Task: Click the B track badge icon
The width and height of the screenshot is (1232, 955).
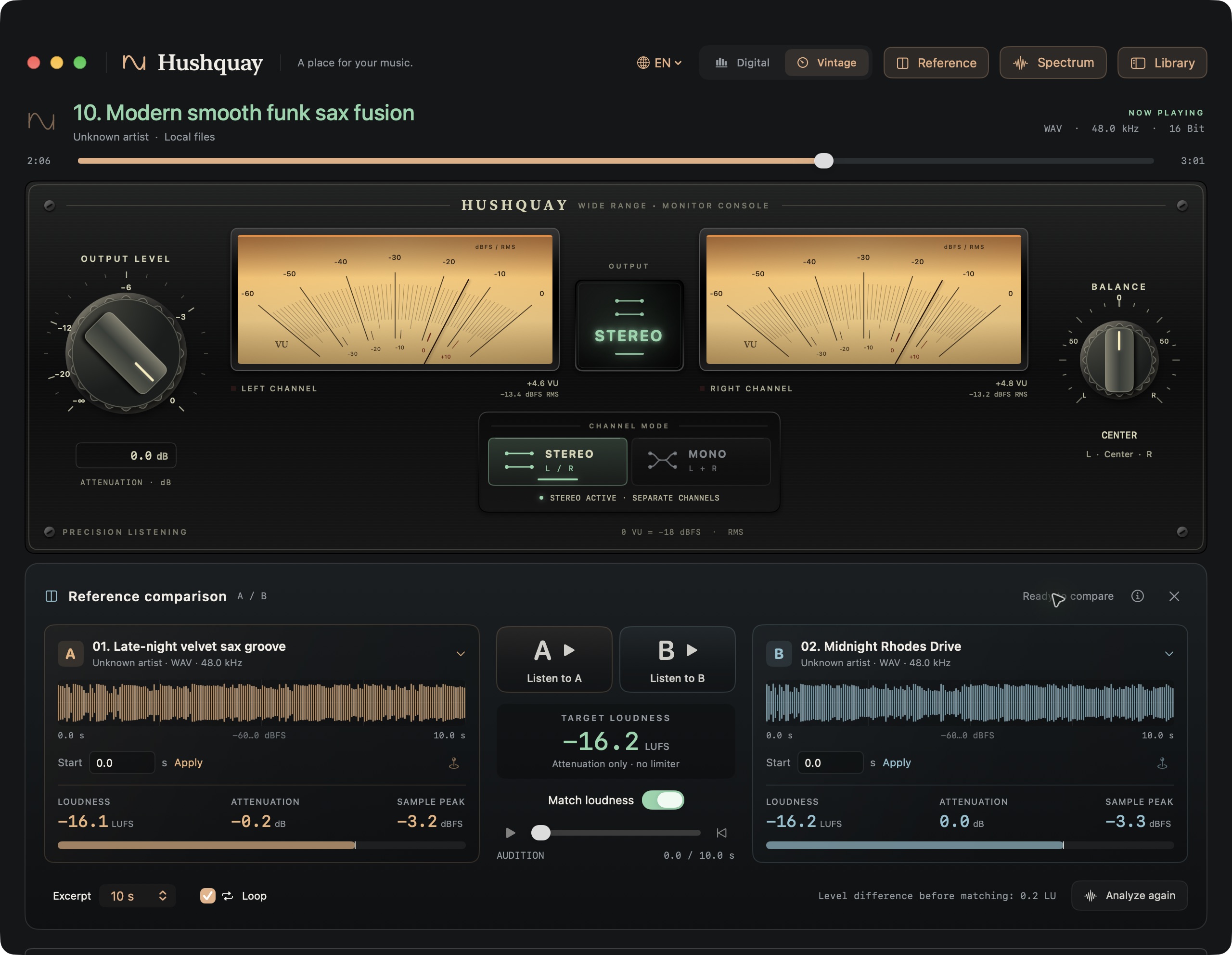Action: (x=779, y=654)
